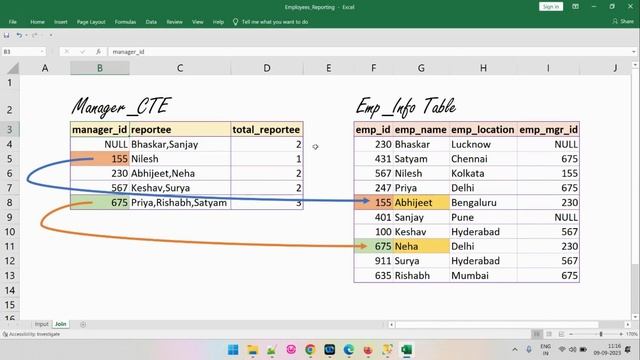This screenshot has height=360, width=640.
Task: Select the Lucknow cell
Action: (483, 144)
